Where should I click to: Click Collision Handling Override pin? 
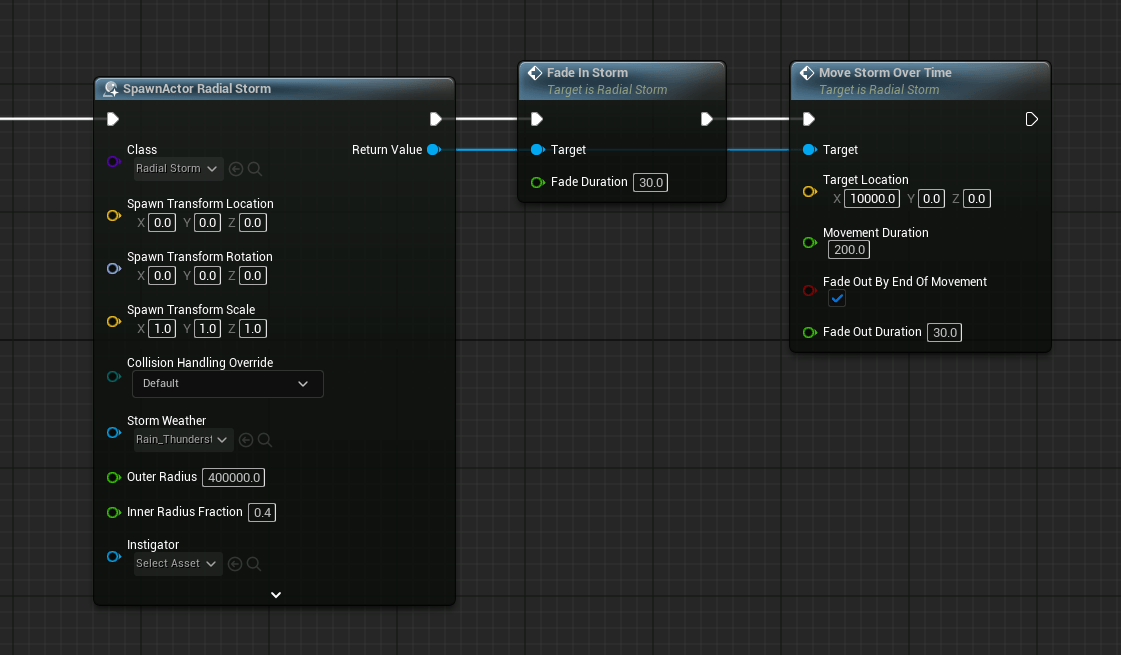click(x=114, y=376)
